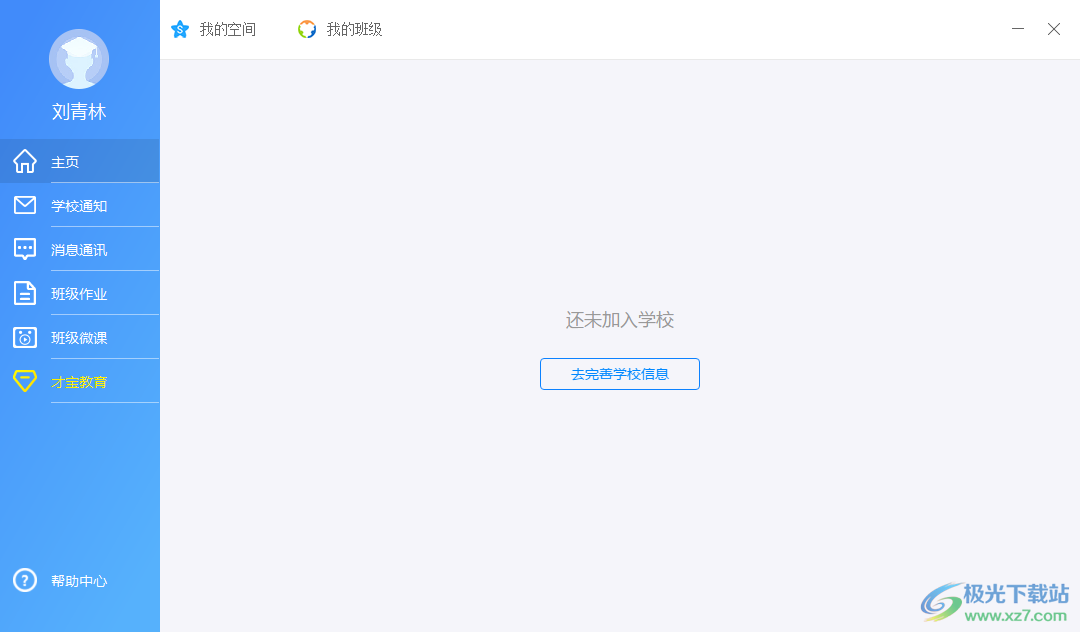Click the blue star icon beside 我的空间
Viewport: 1080px width, 632px height.
pos(180,29)
